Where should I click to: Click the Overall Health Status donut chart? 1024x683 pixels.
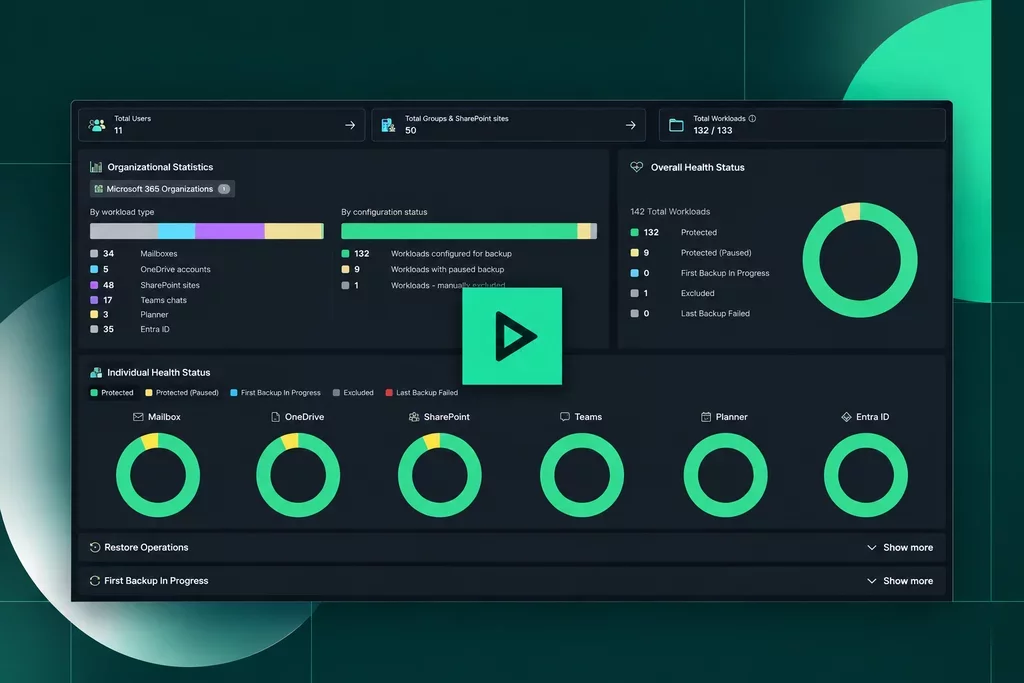point(860,260)
